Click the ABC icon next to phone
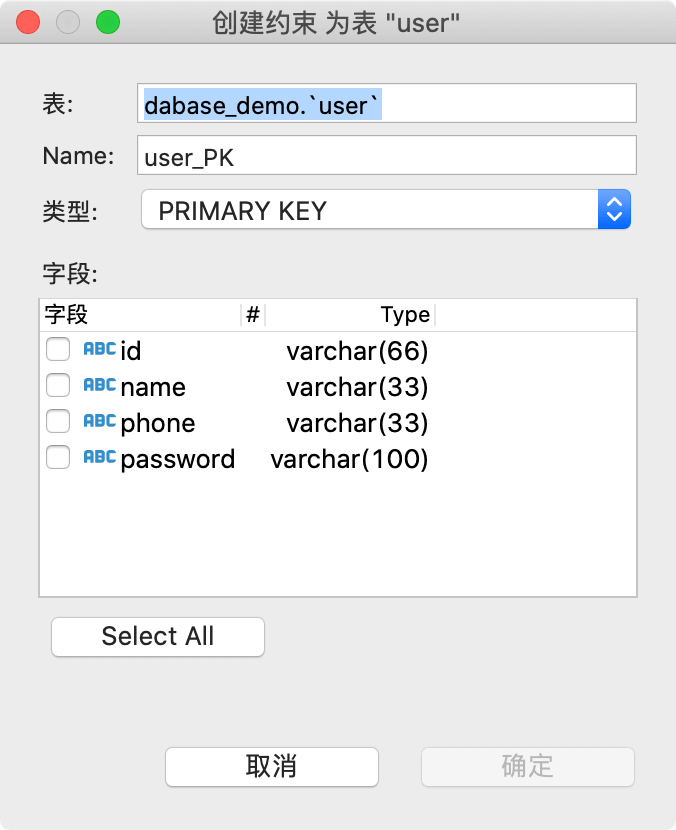The height and width of the screenshot is (830, 676). pos(99,422)
